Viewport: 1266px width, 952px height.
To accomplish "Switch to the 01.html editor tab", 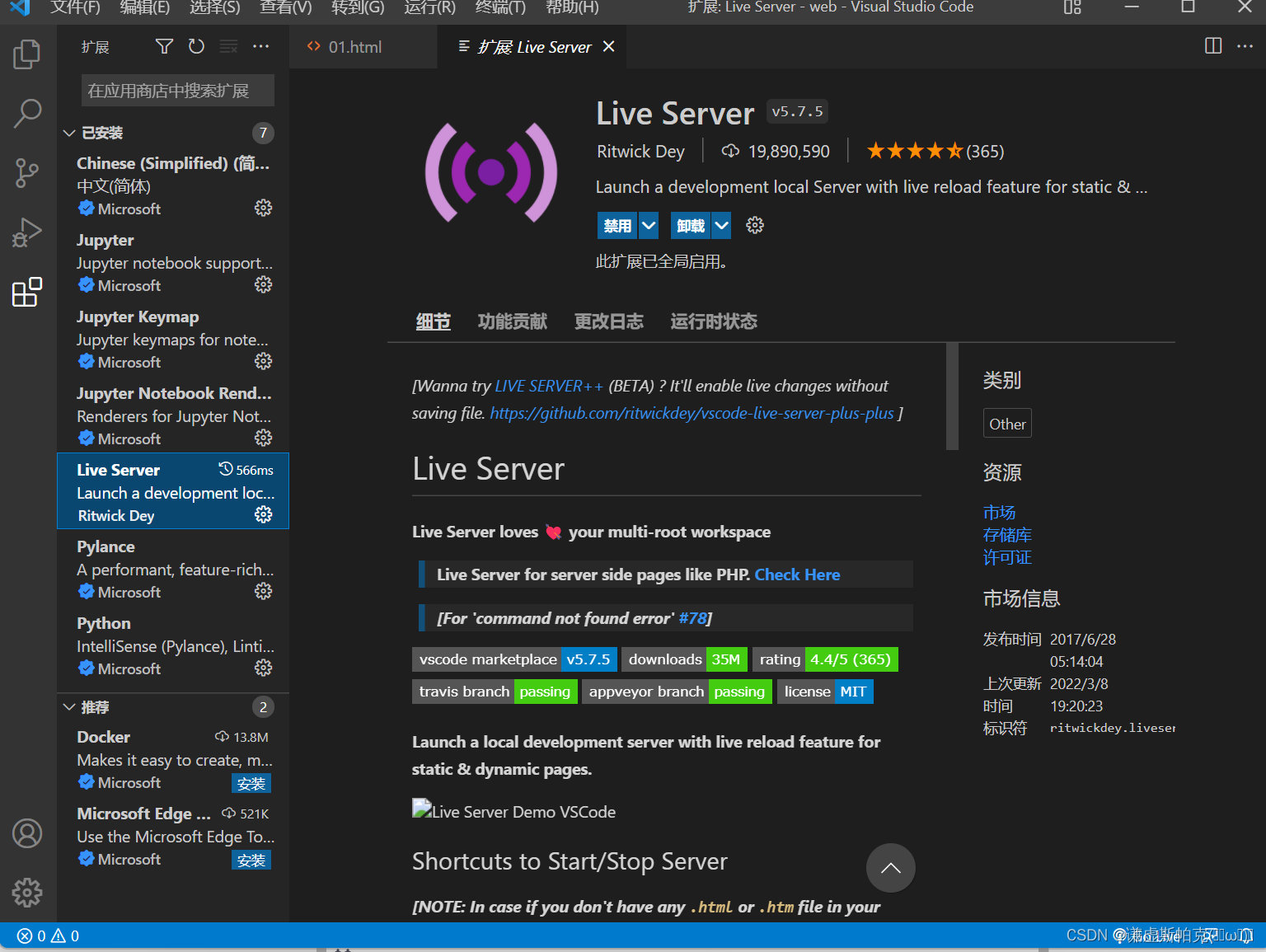I will click(363, 47).
